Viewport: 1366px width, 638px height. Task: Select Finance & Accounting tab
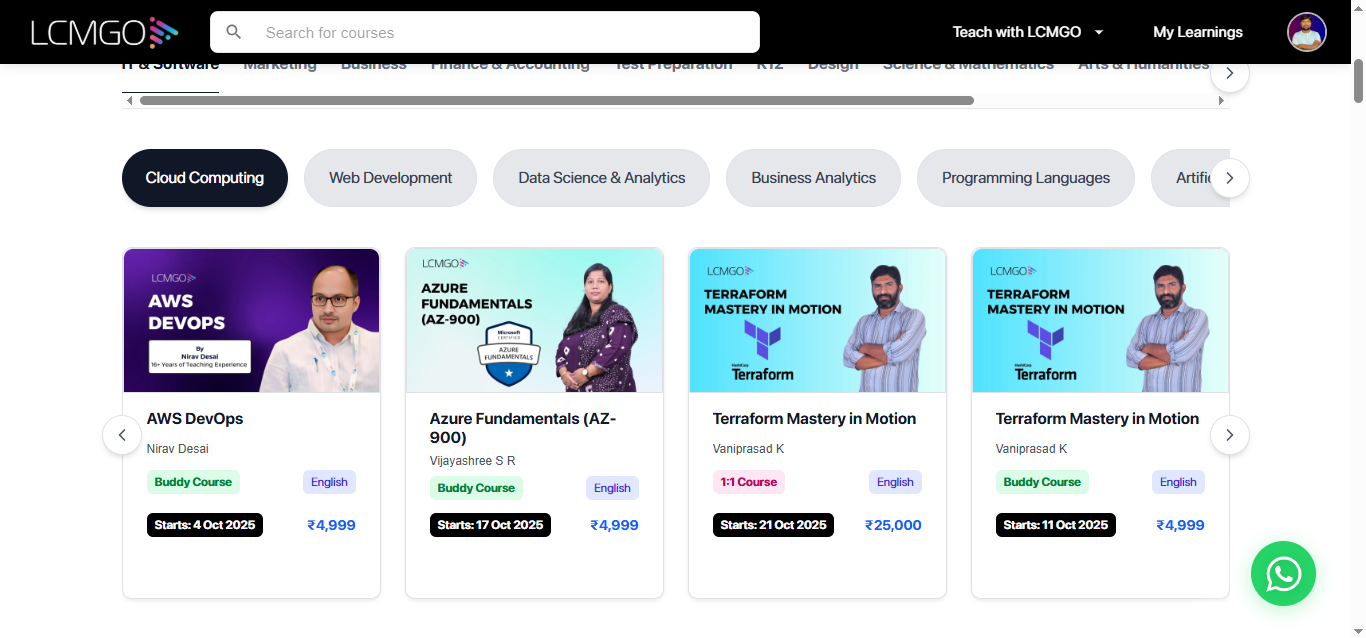510,69
